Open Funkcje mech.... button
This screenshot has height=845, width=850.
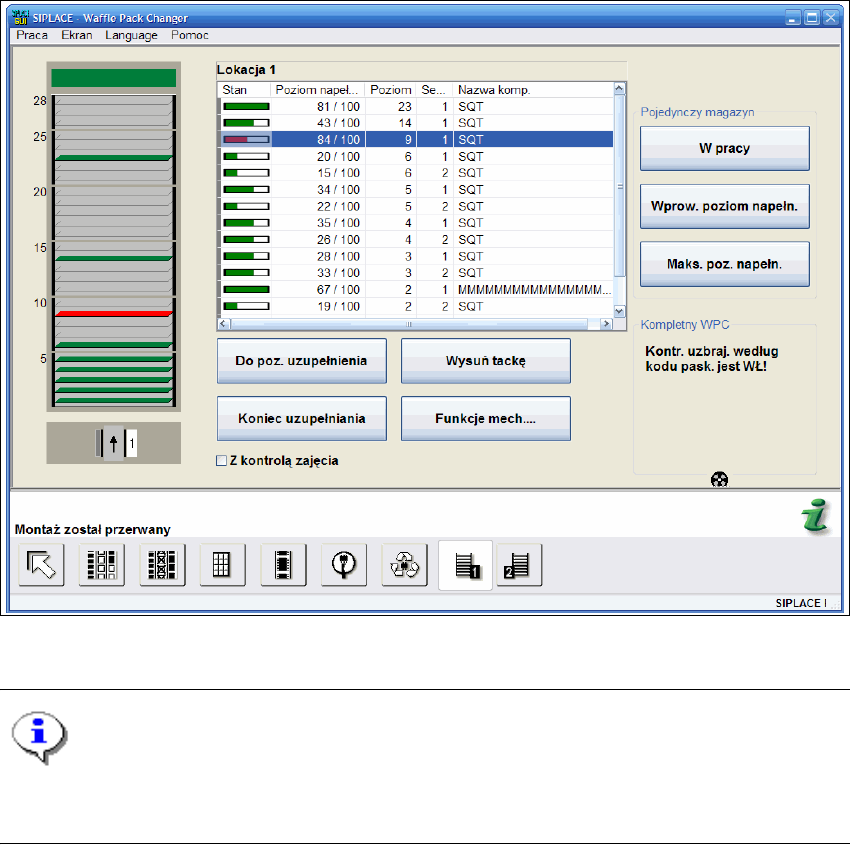486,418
